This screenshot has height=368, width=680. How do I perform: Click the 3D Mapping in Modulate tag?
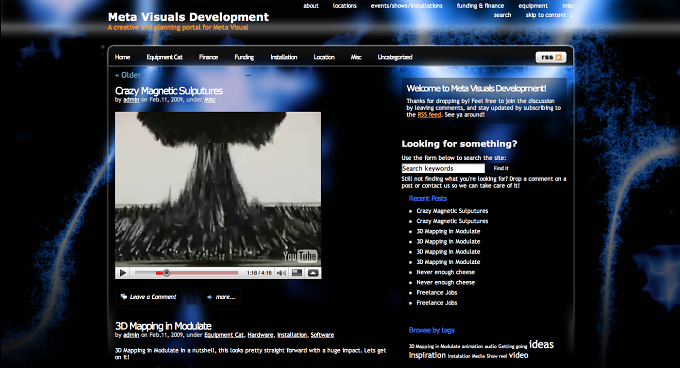coord(434,346)
